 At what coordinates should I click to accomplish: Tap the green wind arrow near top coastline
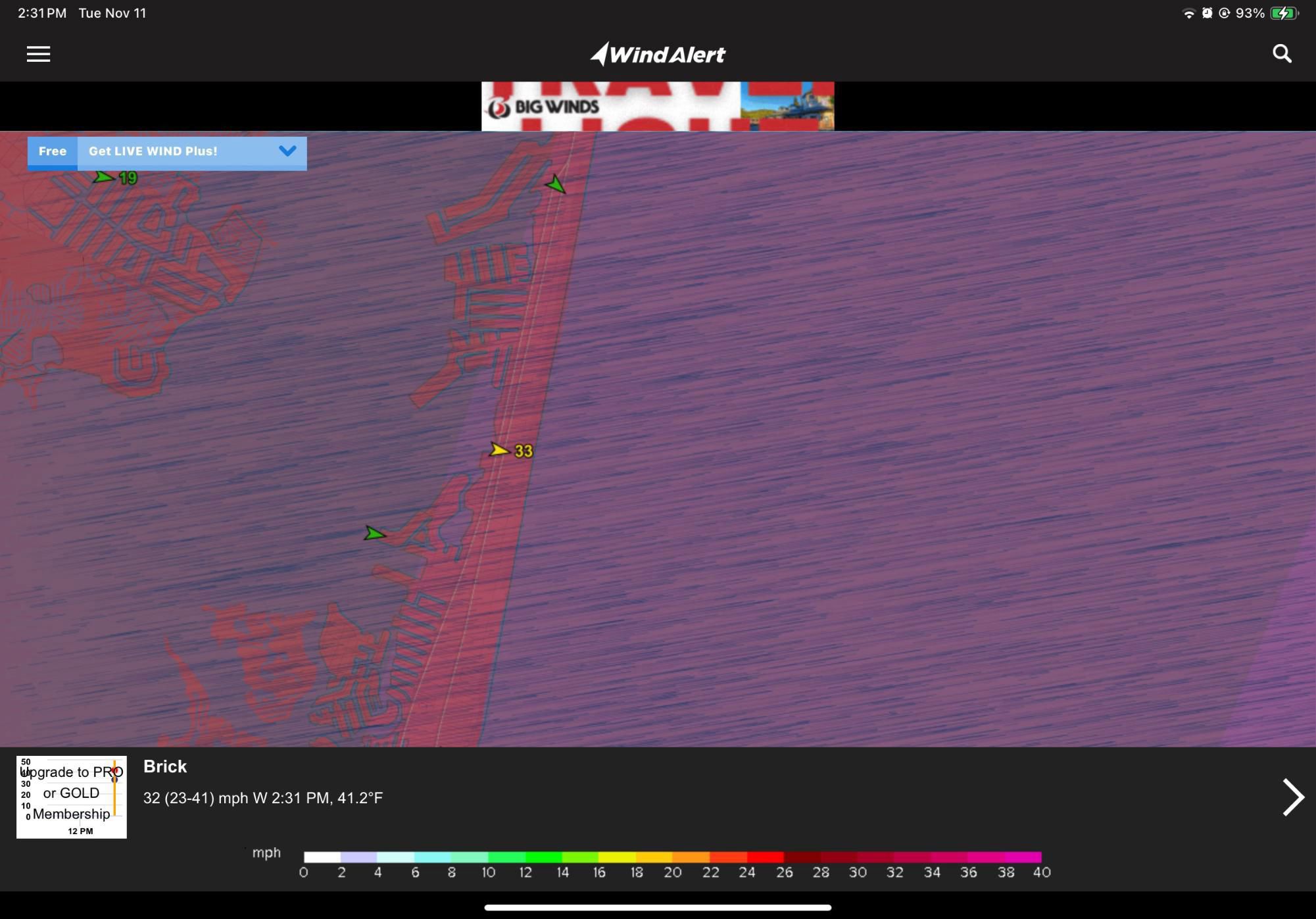pyautogui.click(x=556, y=184)
